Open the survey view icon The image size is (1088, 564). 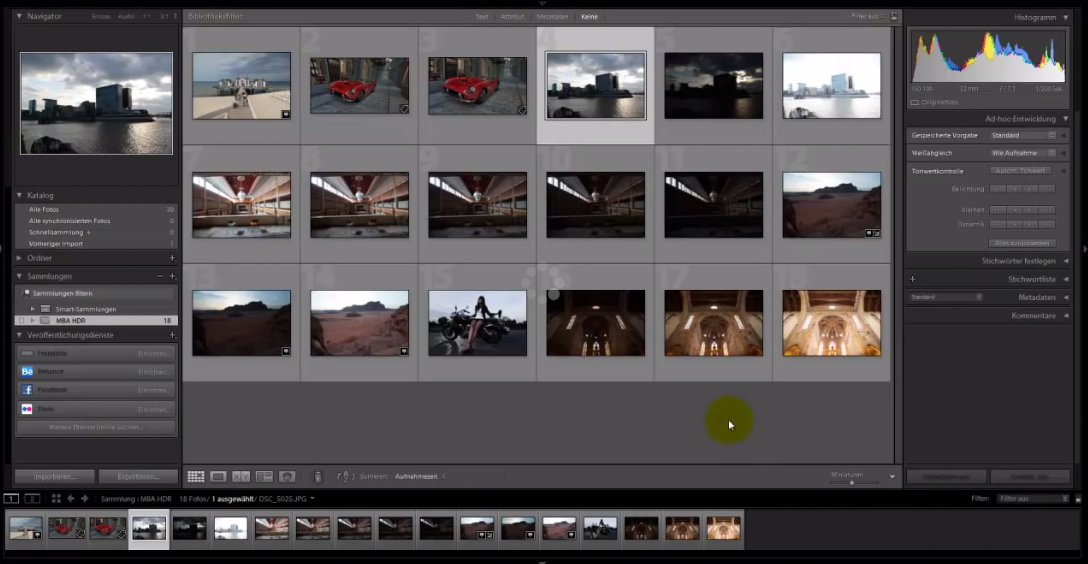click(x=264, y=477)
